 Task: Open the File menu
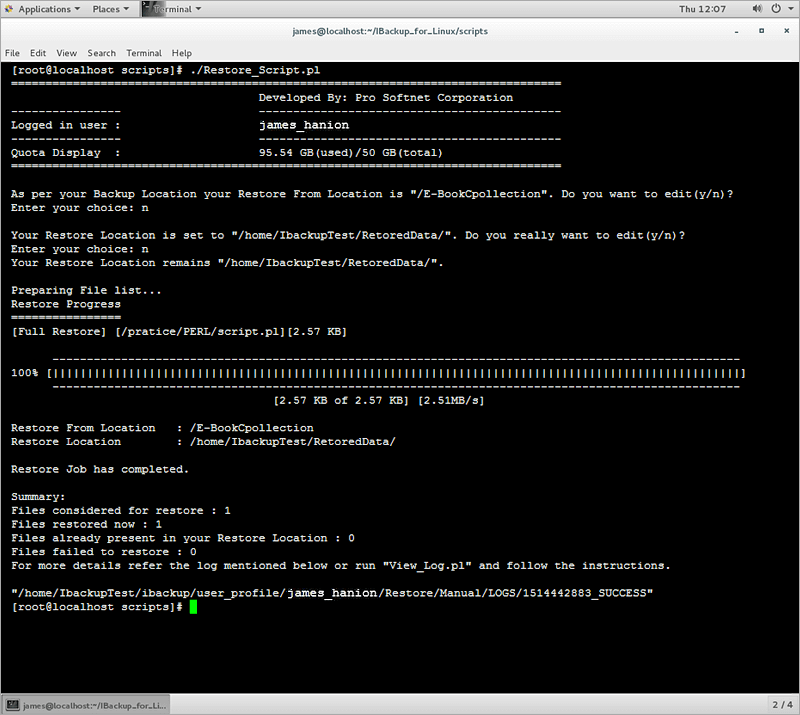(x=12, y=53)
